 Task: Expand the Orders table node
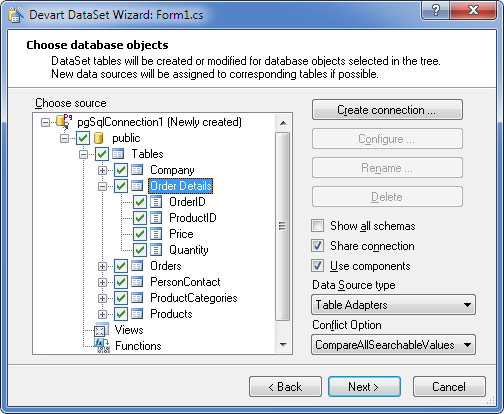click(102, 266)
